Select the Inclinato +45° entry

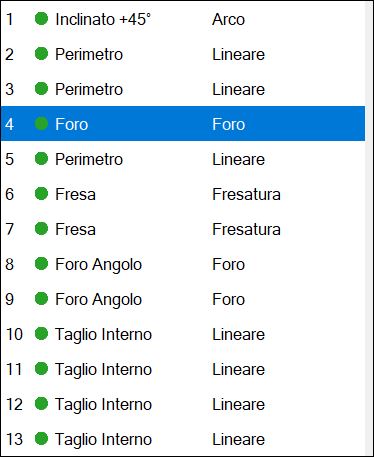[x=103, y=19]
